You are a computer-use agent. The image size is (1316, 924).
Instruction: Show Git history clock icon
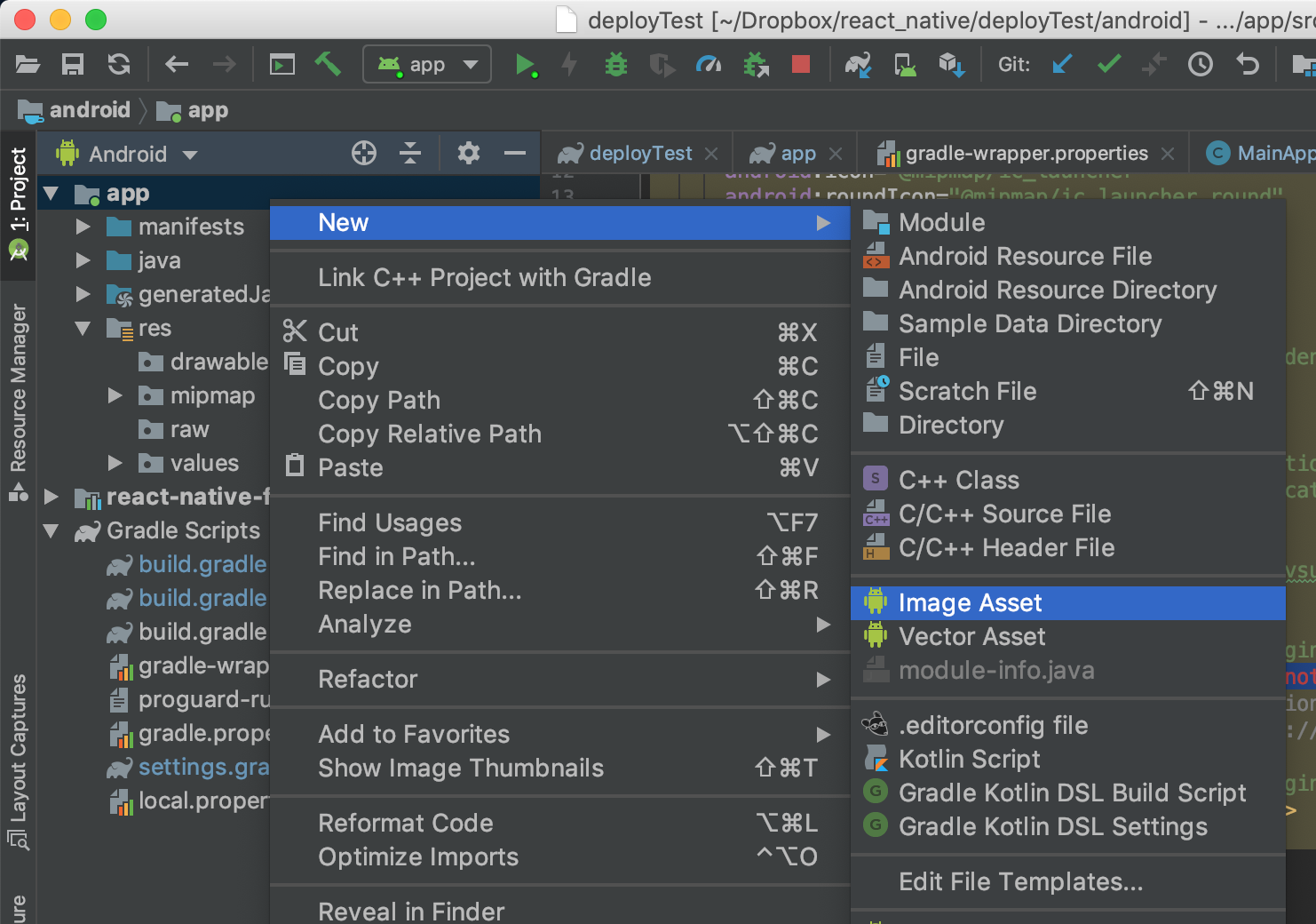(x=1201, y=64)
